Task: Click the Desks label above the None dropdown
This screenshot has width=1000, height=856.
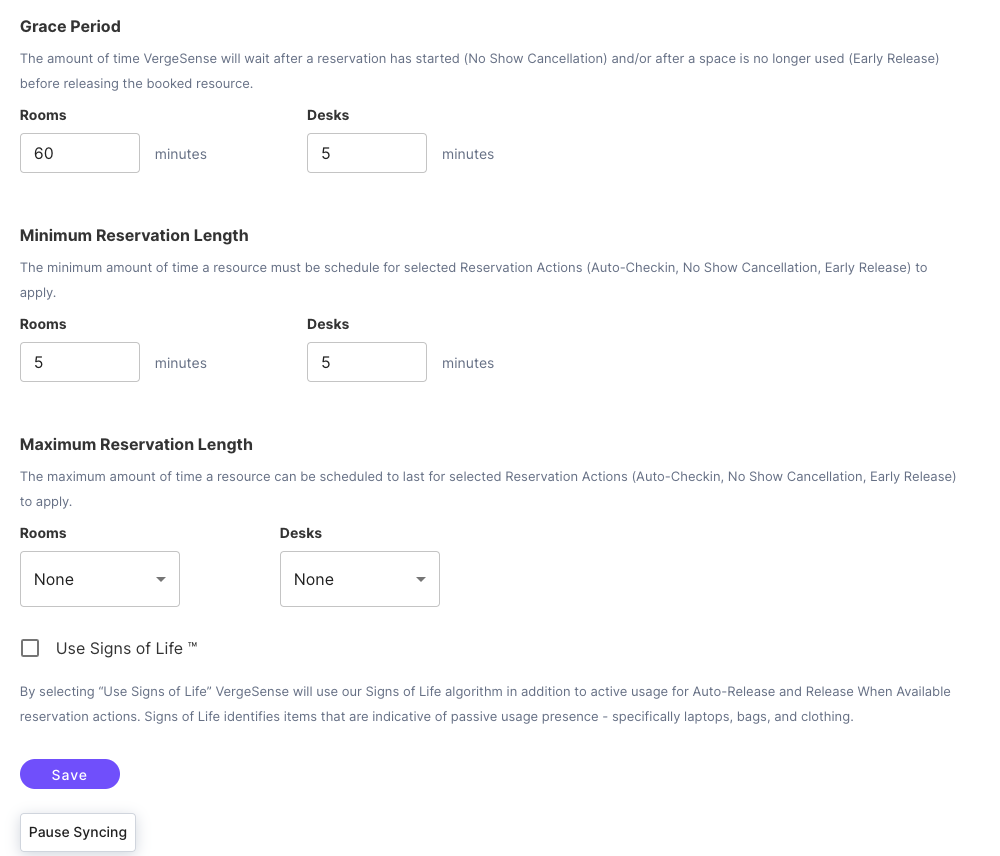Action: [x=301, y=533]
